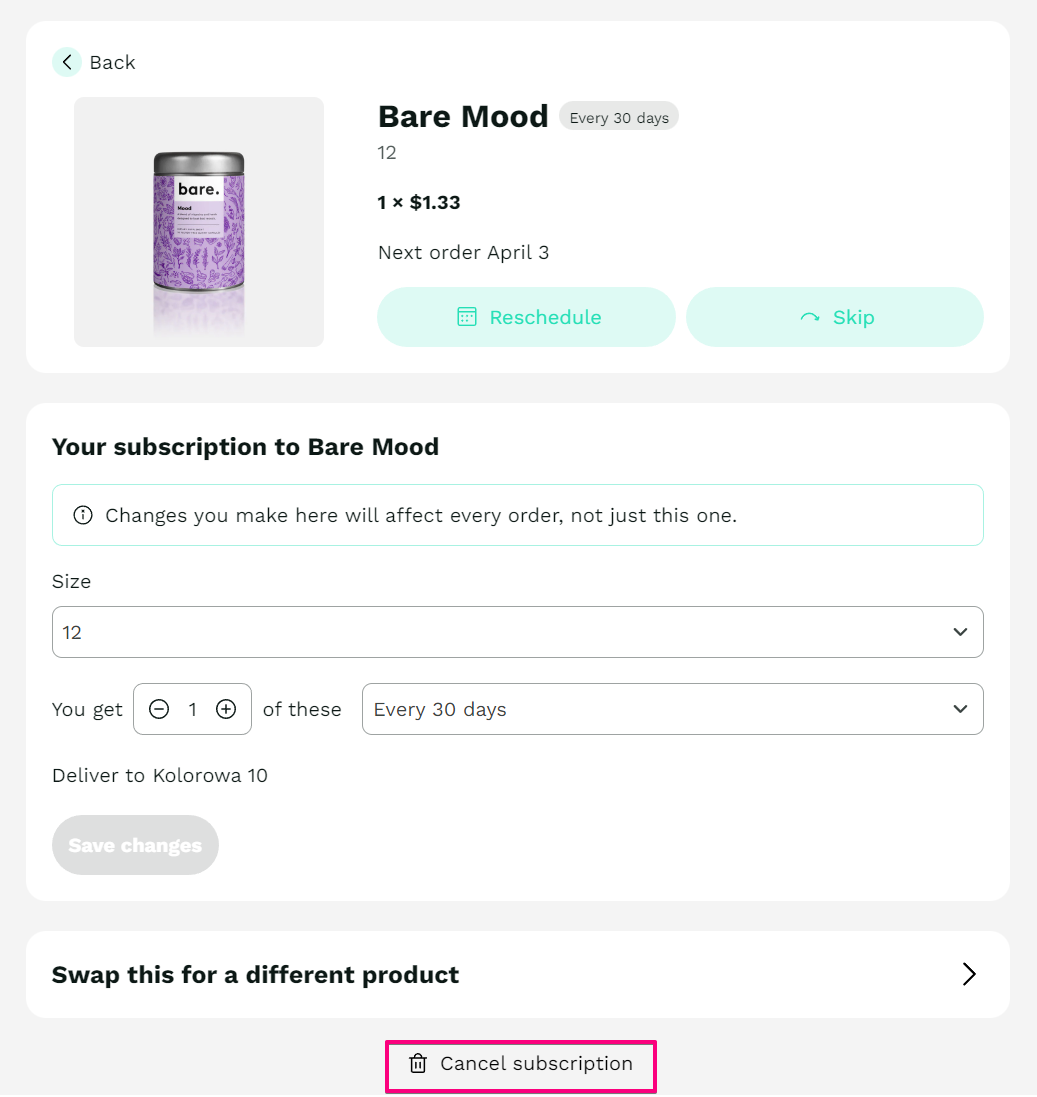Screen dimensions: 1037x1097
Task: Click the Save changes button
Action: pos(135,844)
